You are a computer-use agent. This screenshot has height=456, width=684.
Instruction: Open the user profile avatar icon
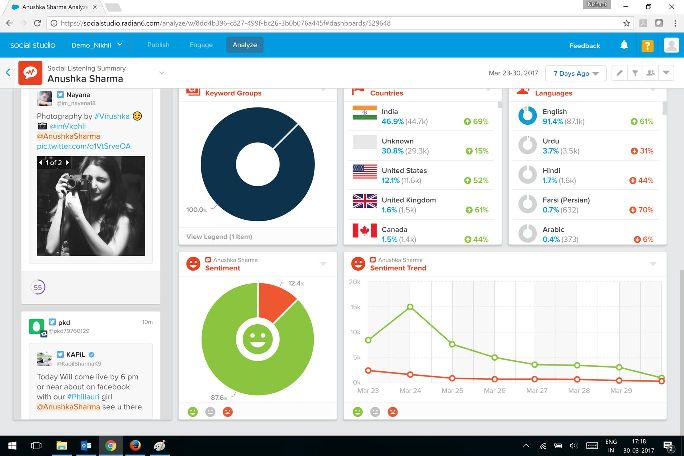click(x=671, y=45)
